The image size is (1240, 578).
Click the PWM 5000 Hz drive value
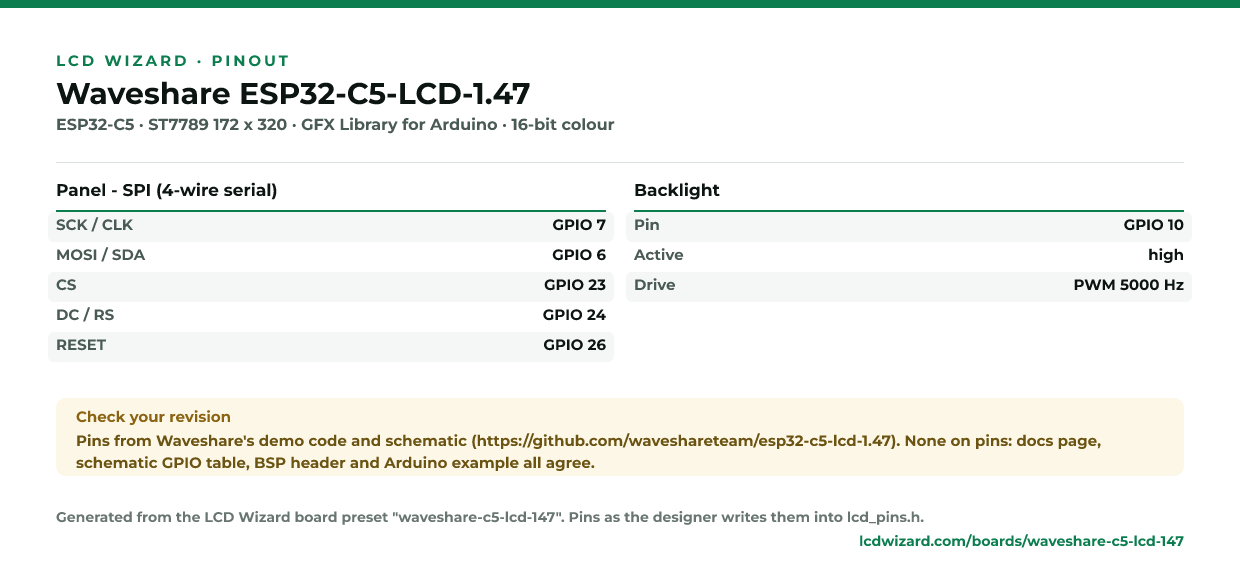(x=1128, y=286)
